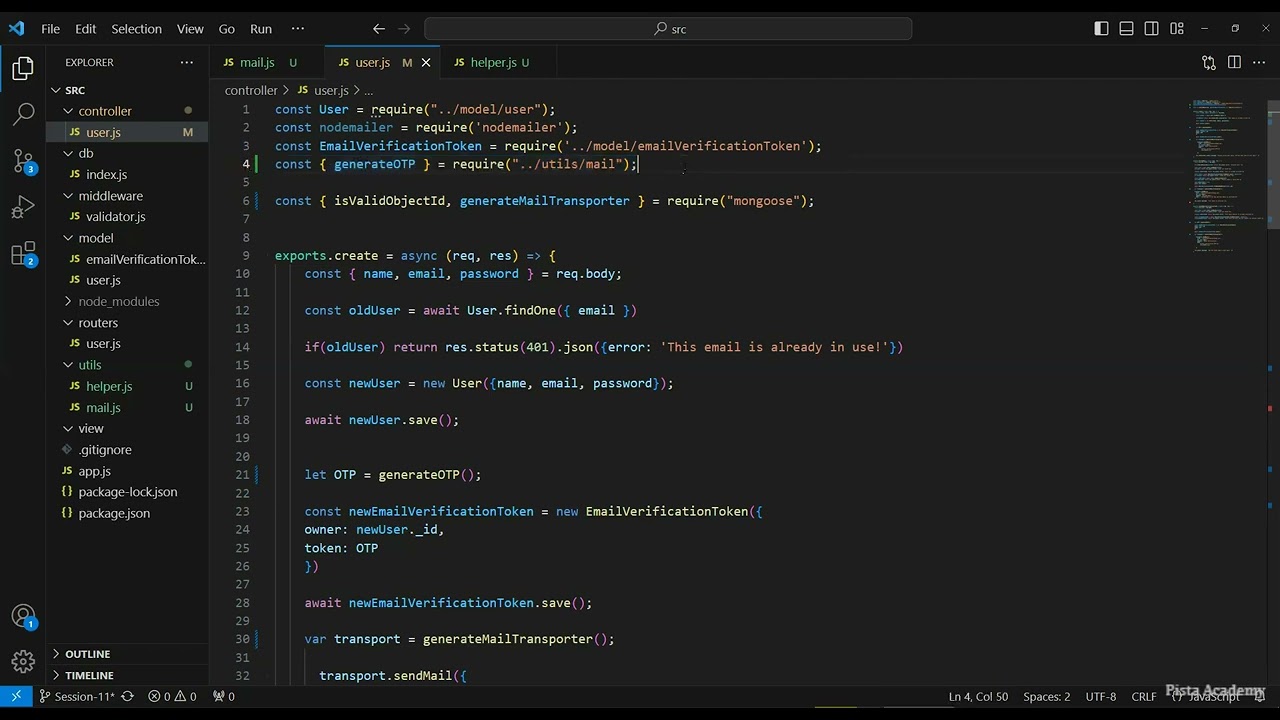The image size is (1280, 720).
Task: Close the user.js editor tab
Action: coord(426,62)
